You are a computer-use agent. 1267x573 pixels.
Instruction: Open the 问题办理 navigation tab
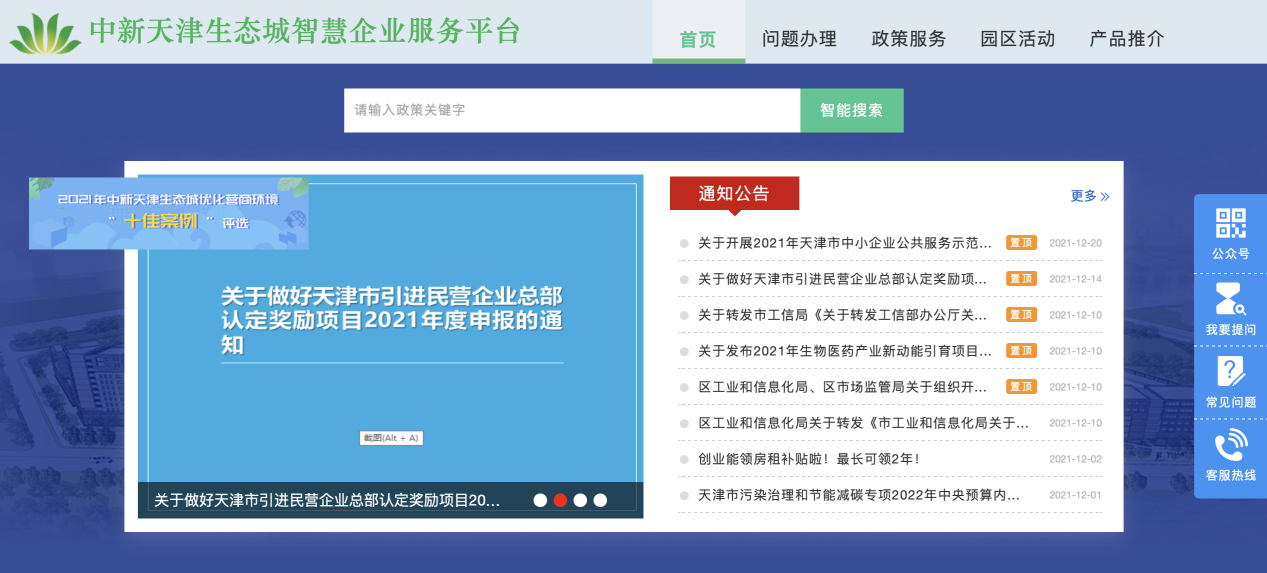[799, 39]
